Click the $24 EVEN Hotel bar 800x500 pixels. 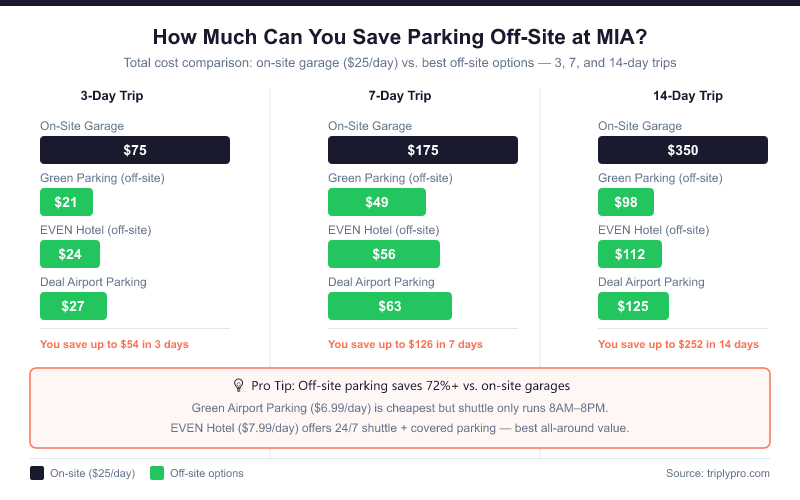point(70,254)
